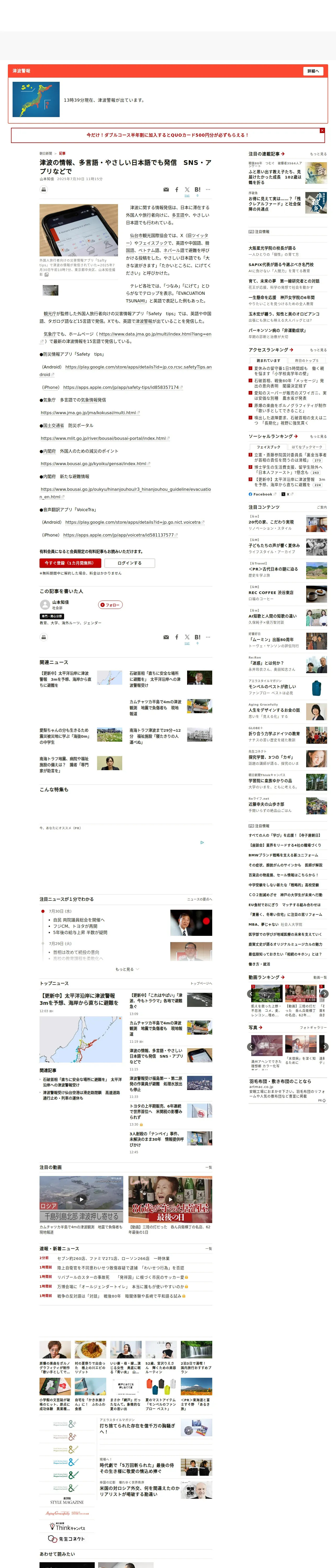Open the 先生コネクト logo link
Viewport: 336px width, 1568px height.
point(67,1539)
